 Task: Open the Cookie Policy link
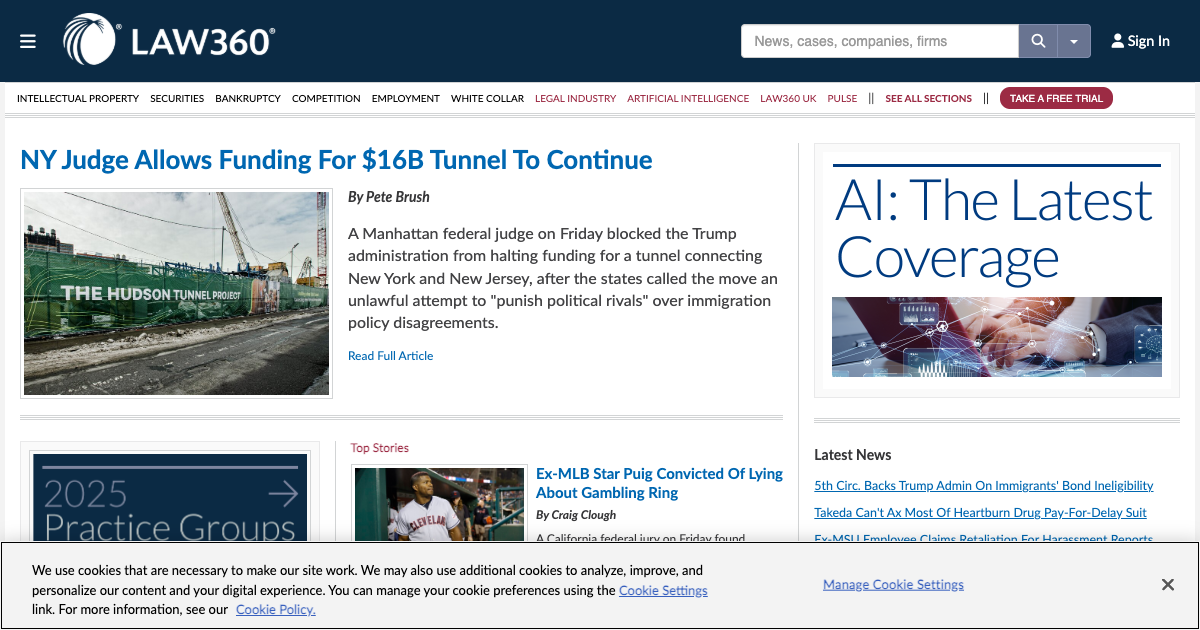[x=275, y=609]
